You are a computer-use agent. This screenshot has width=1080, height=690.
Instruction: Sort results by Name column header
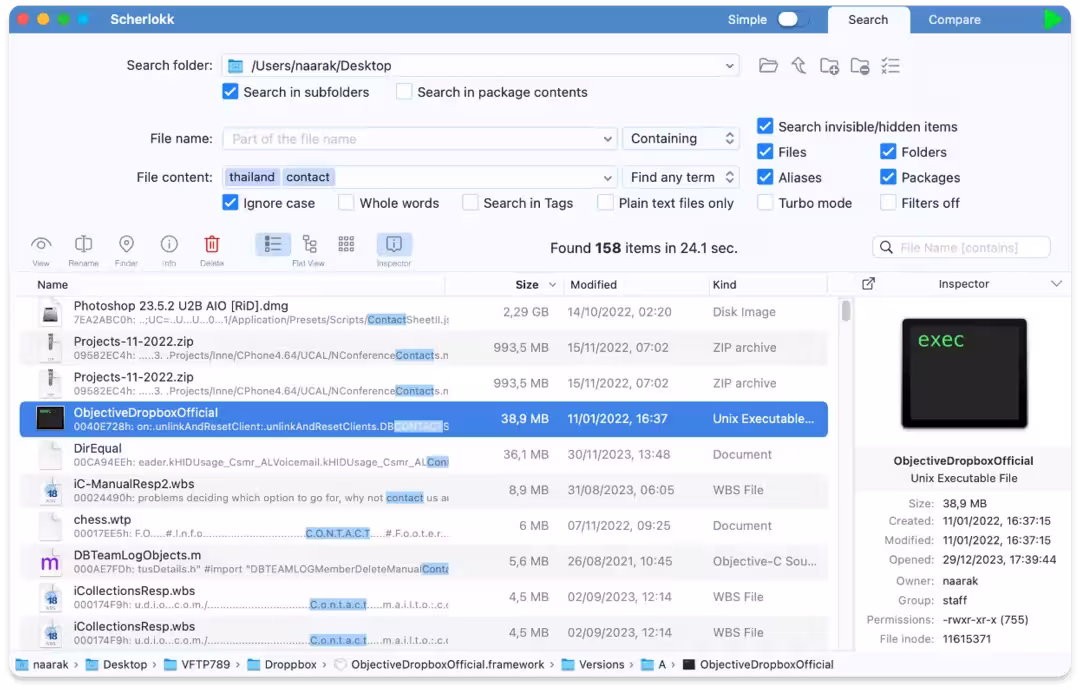[x=52, y=284]
